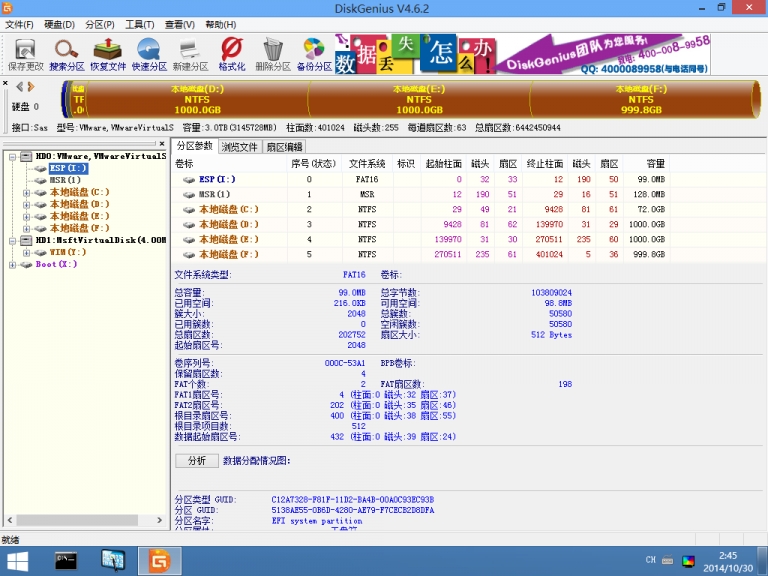The image size is (768, 576).
Task: Open the File (文件) menu
Action: (x=19, y=24)
